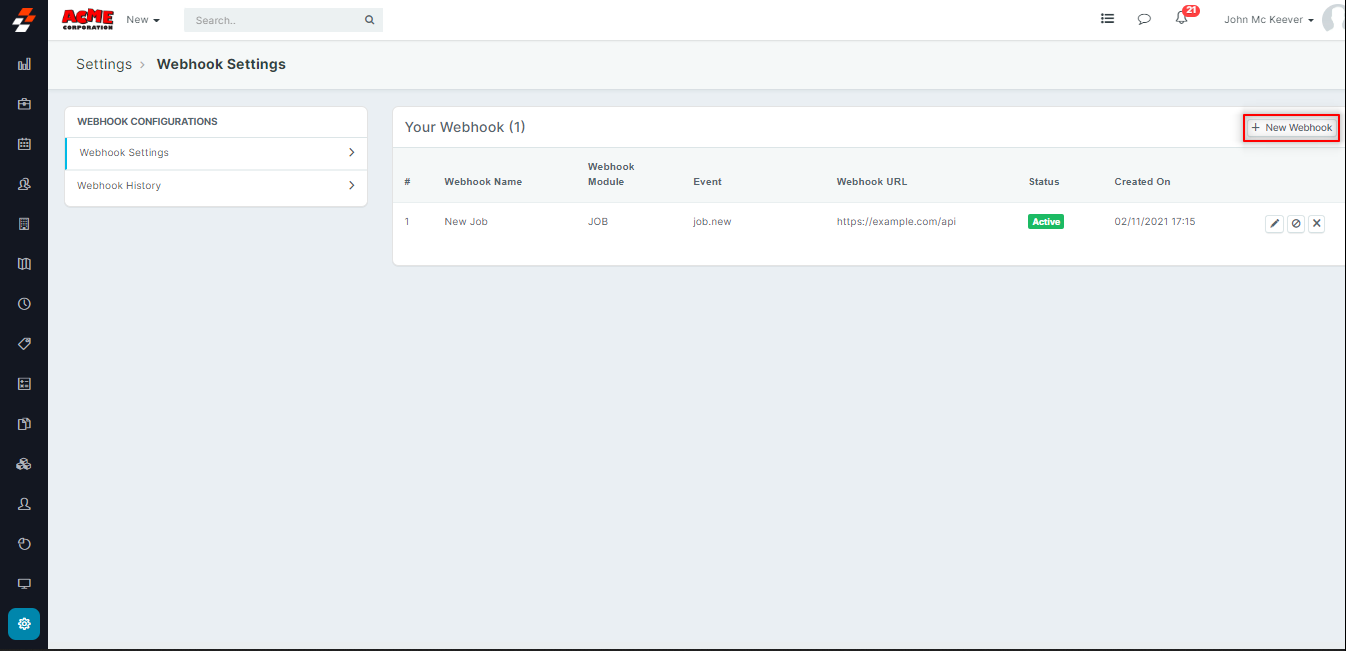Edit the New Job webhook with pencil icon

[x=1274, y=224]
